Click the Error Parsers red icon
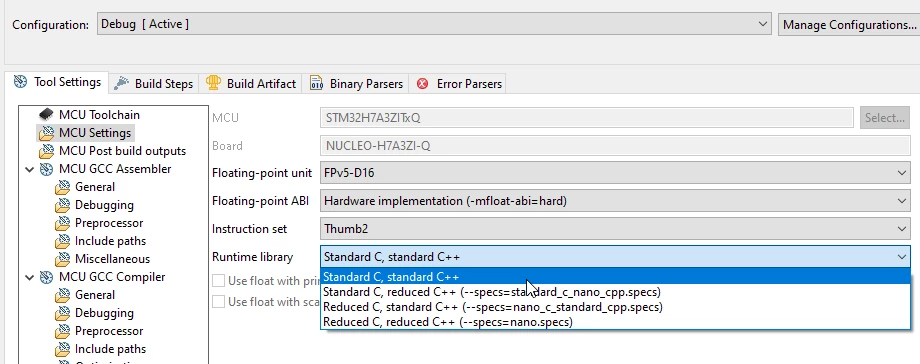920x364 pixels. [422, 84]
